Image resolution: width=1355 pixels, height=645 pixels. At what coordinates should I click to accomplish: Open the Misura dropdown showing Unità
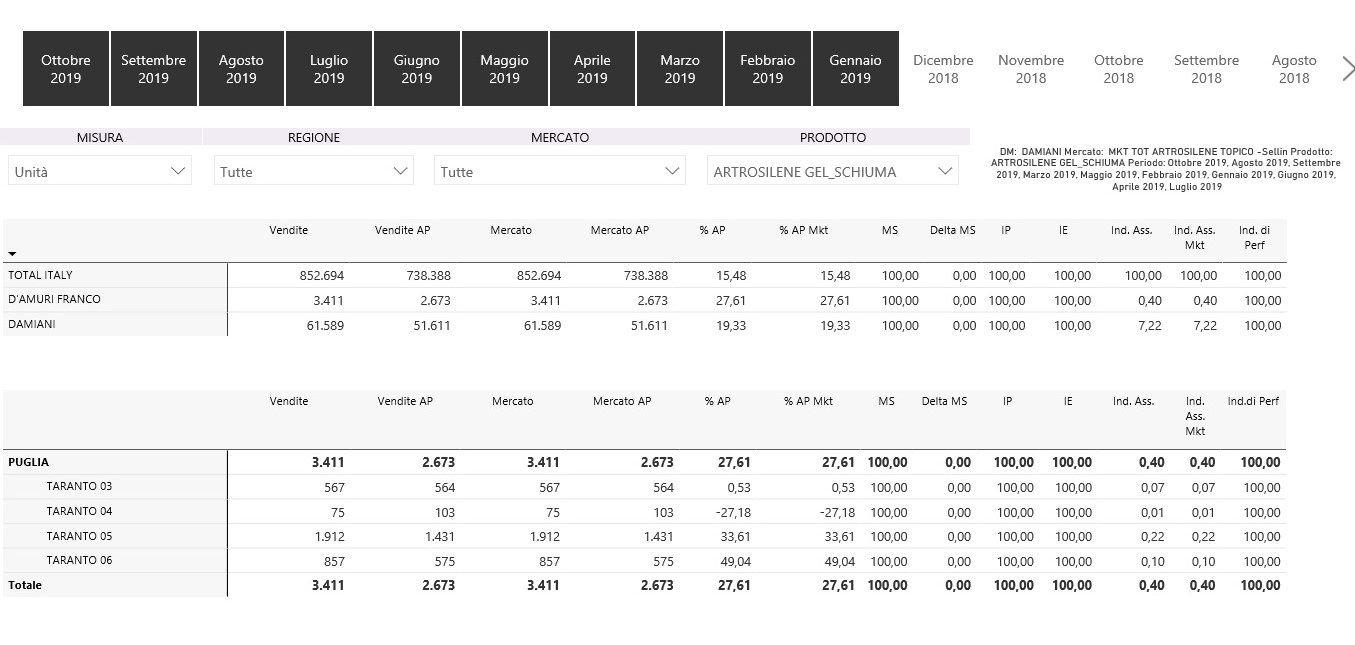point(100,172)
